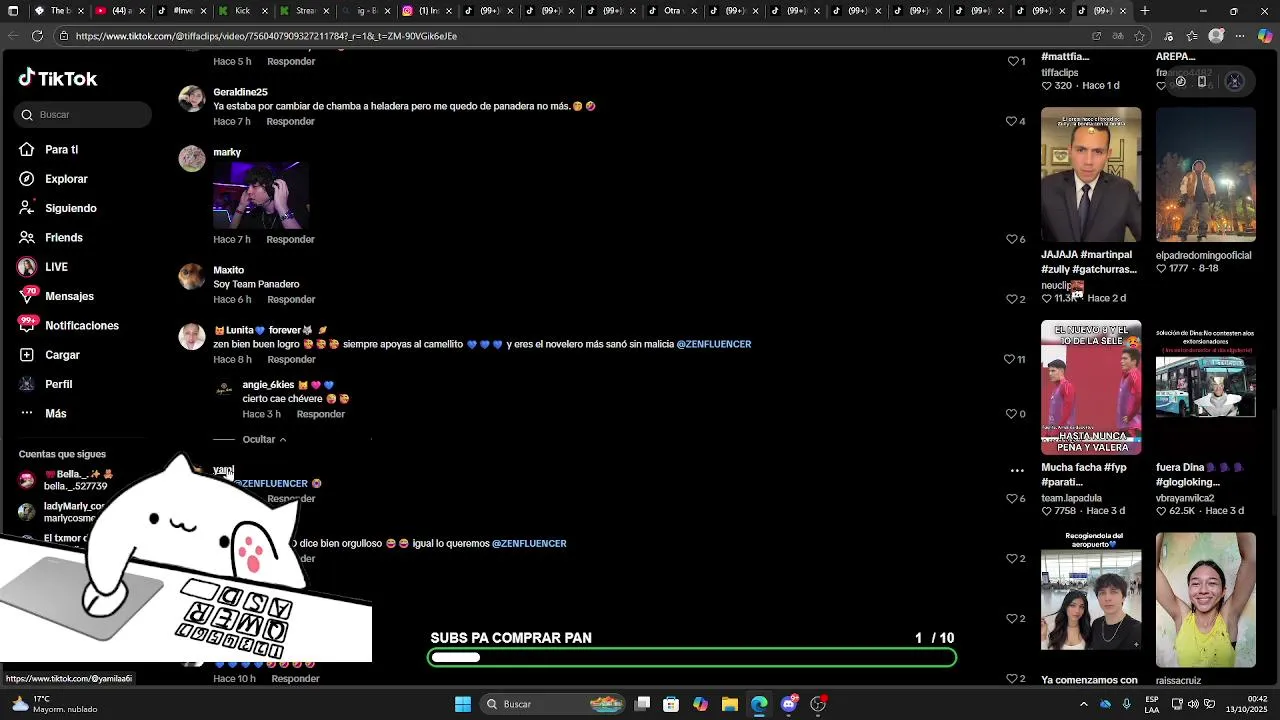
Task: Open a new browser tab
Action: 1145,11
